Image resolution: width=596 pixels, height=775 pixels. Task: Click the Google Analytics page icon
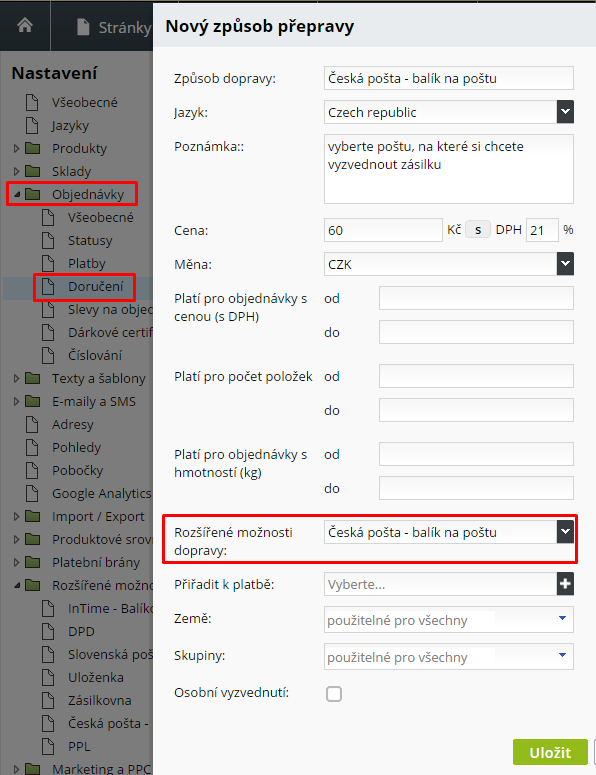point(32,493)
